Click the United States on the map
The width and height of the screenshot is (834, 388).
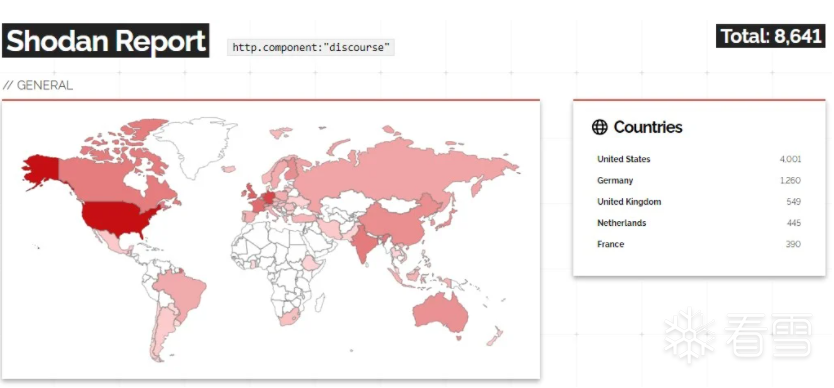point(118,218)
